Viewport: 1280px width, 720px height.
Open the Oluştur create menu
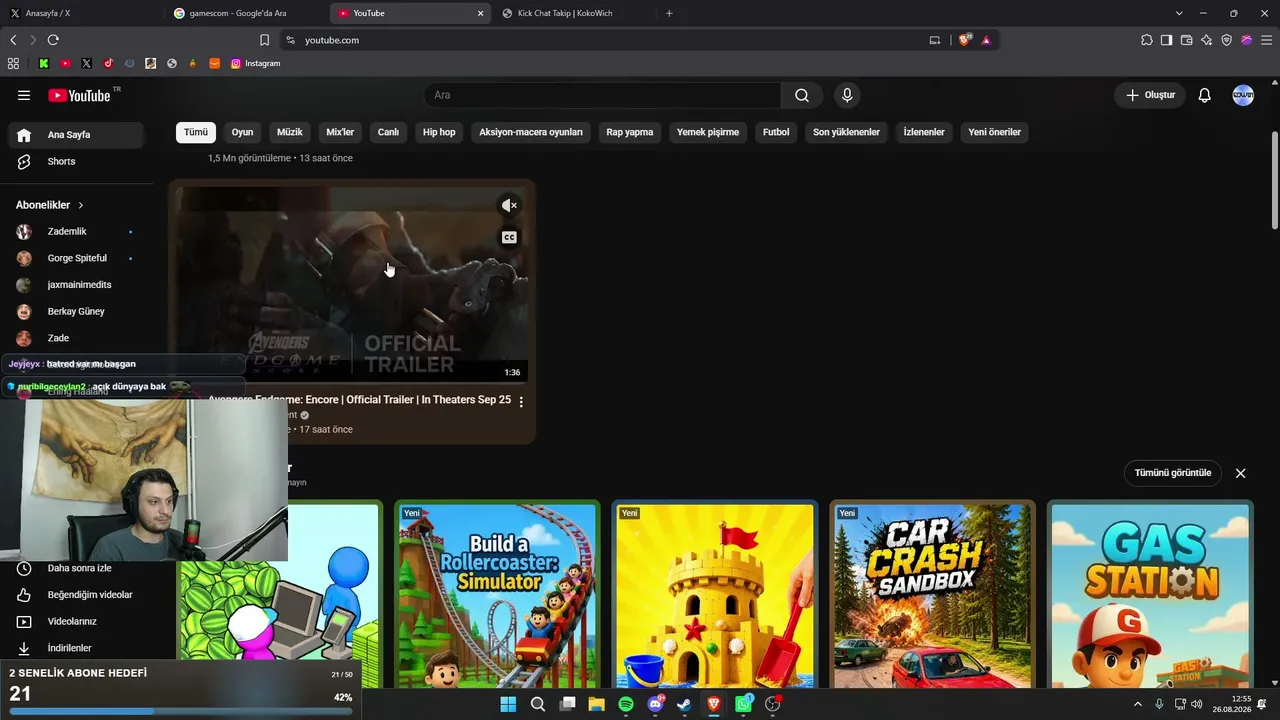1151,95
